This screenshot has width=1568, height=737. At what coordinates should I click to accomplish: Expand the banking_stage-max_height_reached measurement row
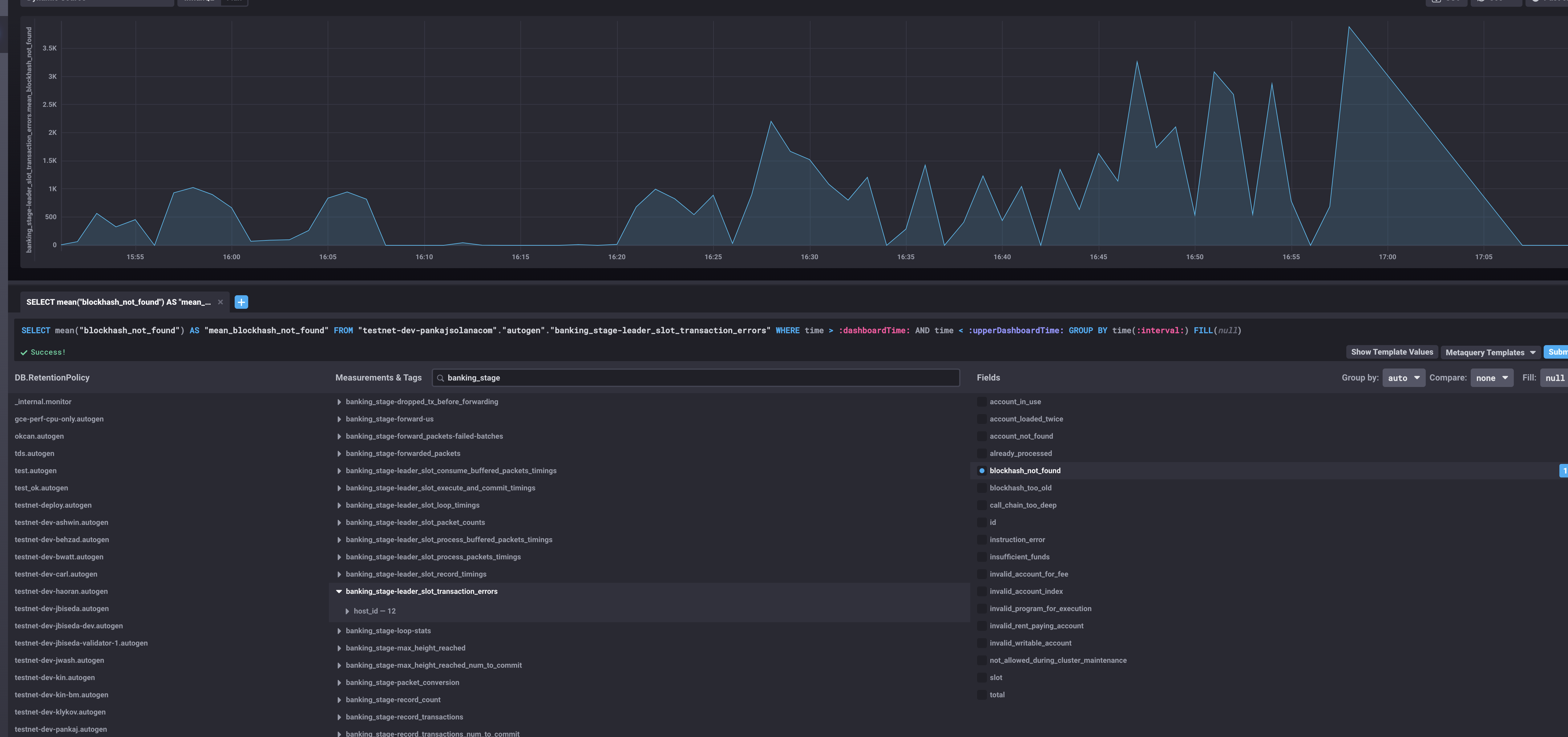(649, 648)
